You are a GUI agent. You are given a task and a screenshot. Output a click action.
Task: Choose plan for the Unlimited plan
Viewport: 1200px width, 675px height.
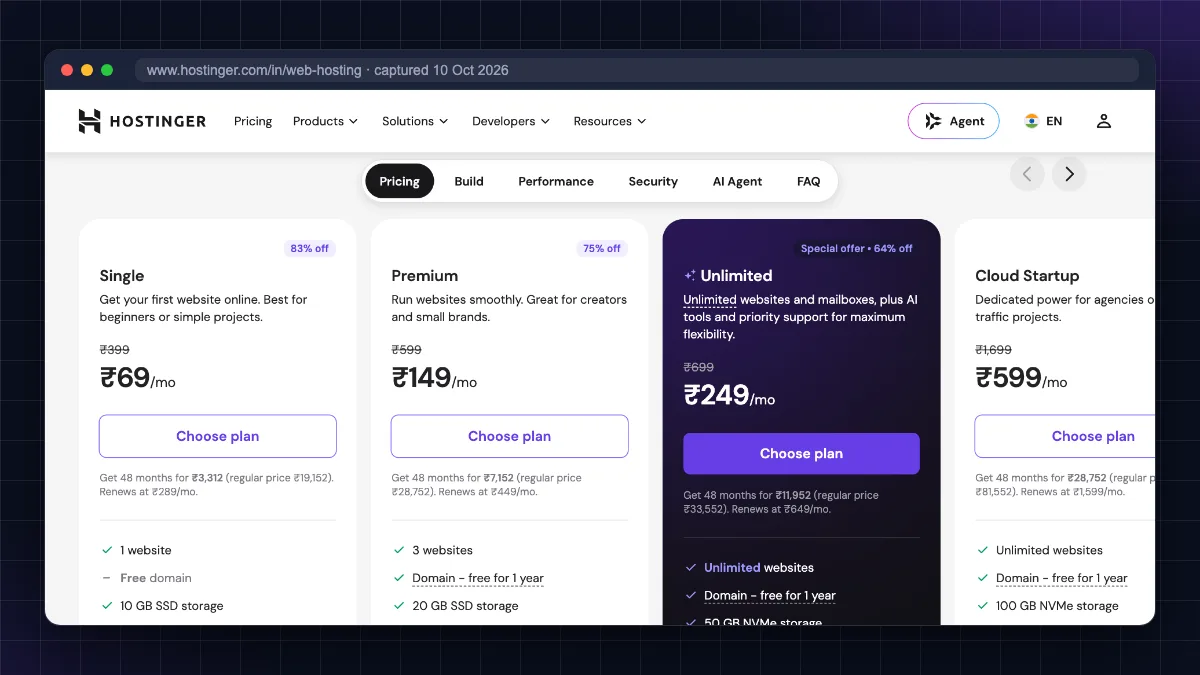[x=801, y=453]
